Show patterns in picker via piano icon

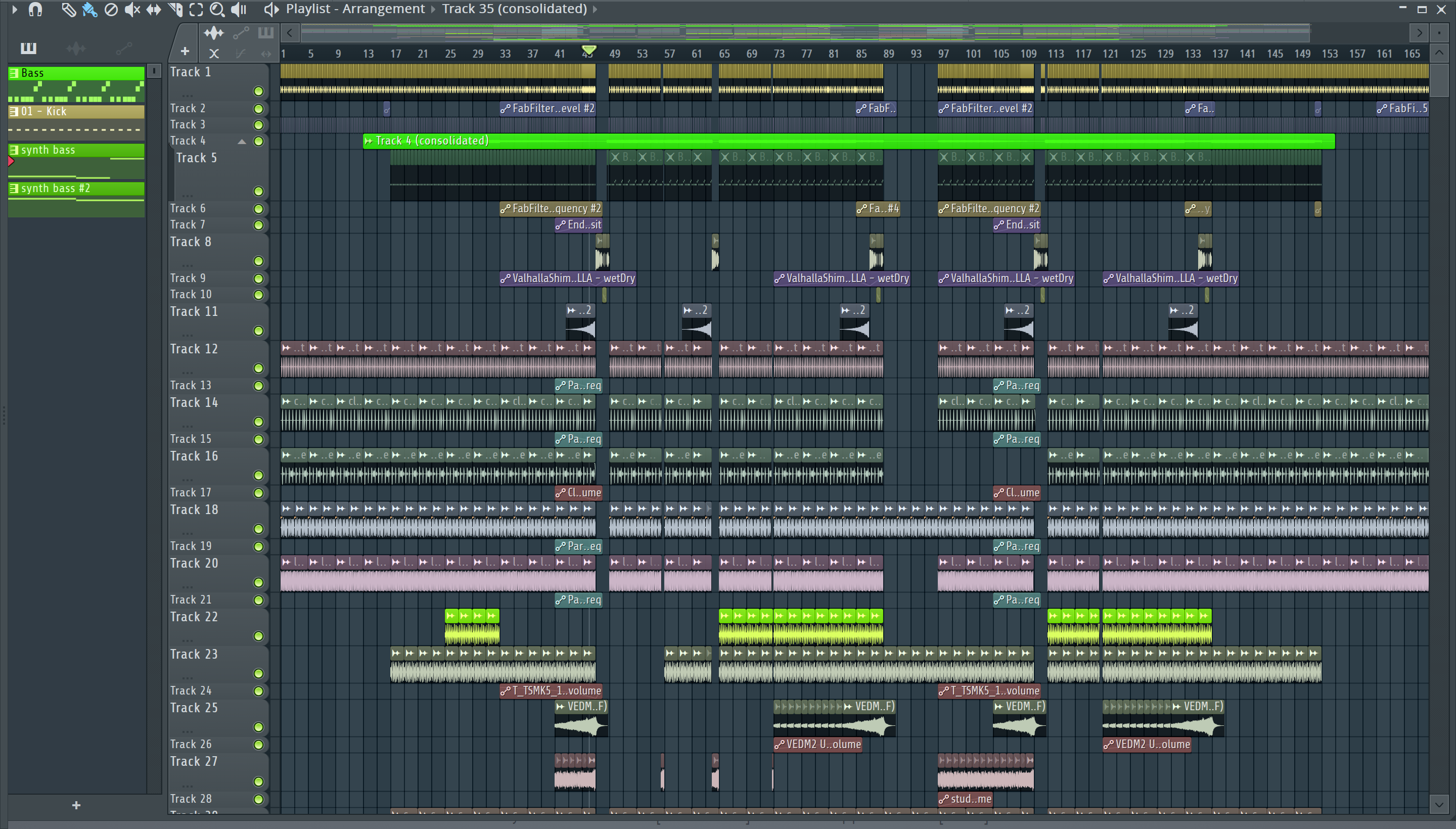click(28, 49)
